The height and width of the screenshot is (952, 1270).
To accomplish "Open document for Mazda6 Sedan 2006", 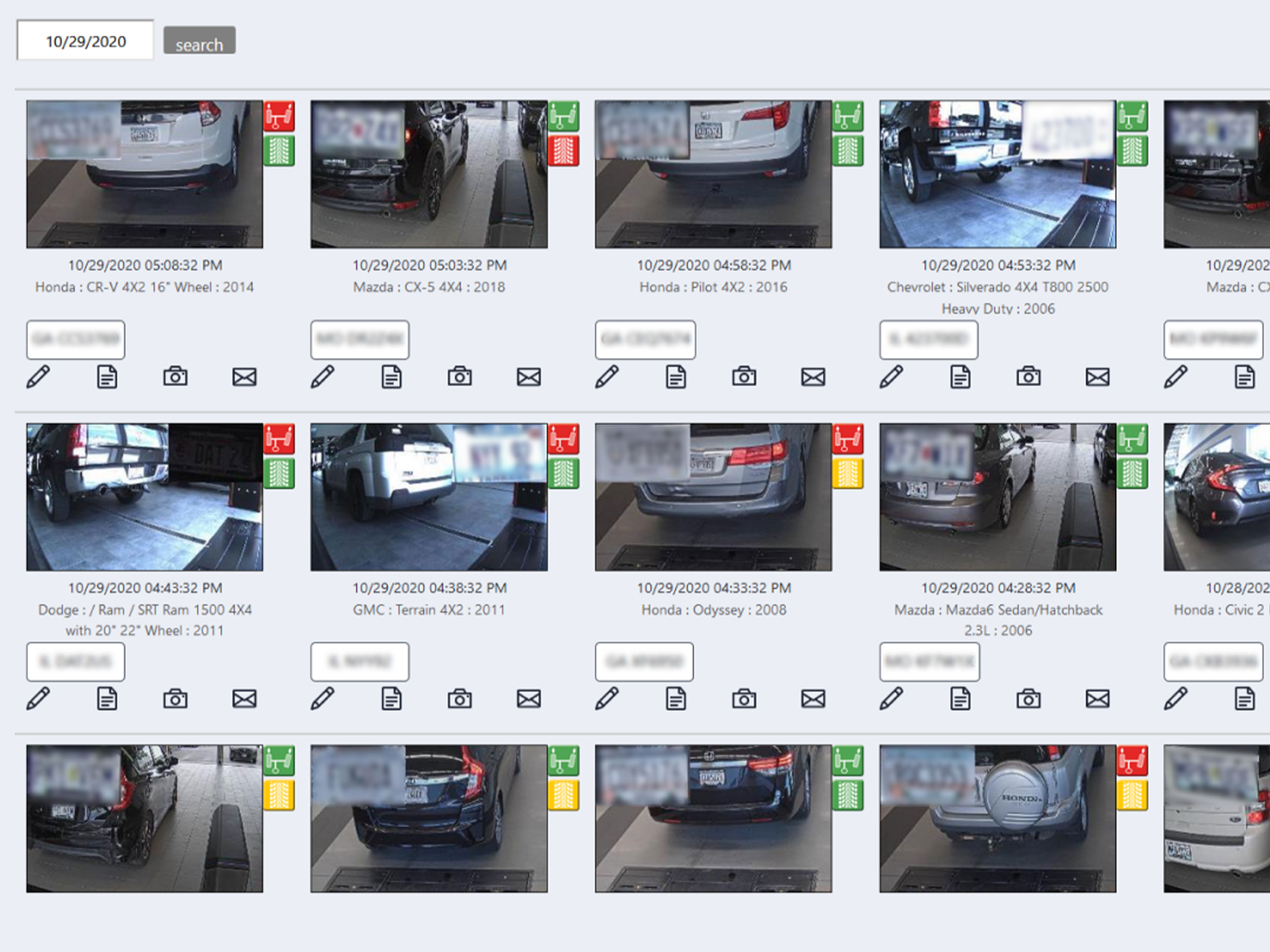I will [960, 699].
